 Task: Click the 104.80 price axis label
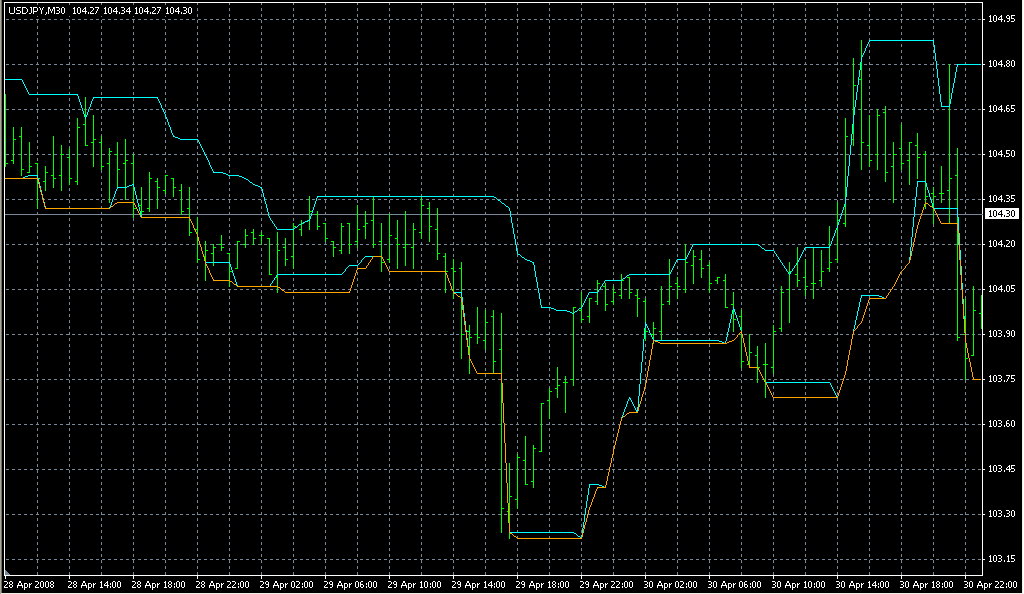[x=1001, y=64]
